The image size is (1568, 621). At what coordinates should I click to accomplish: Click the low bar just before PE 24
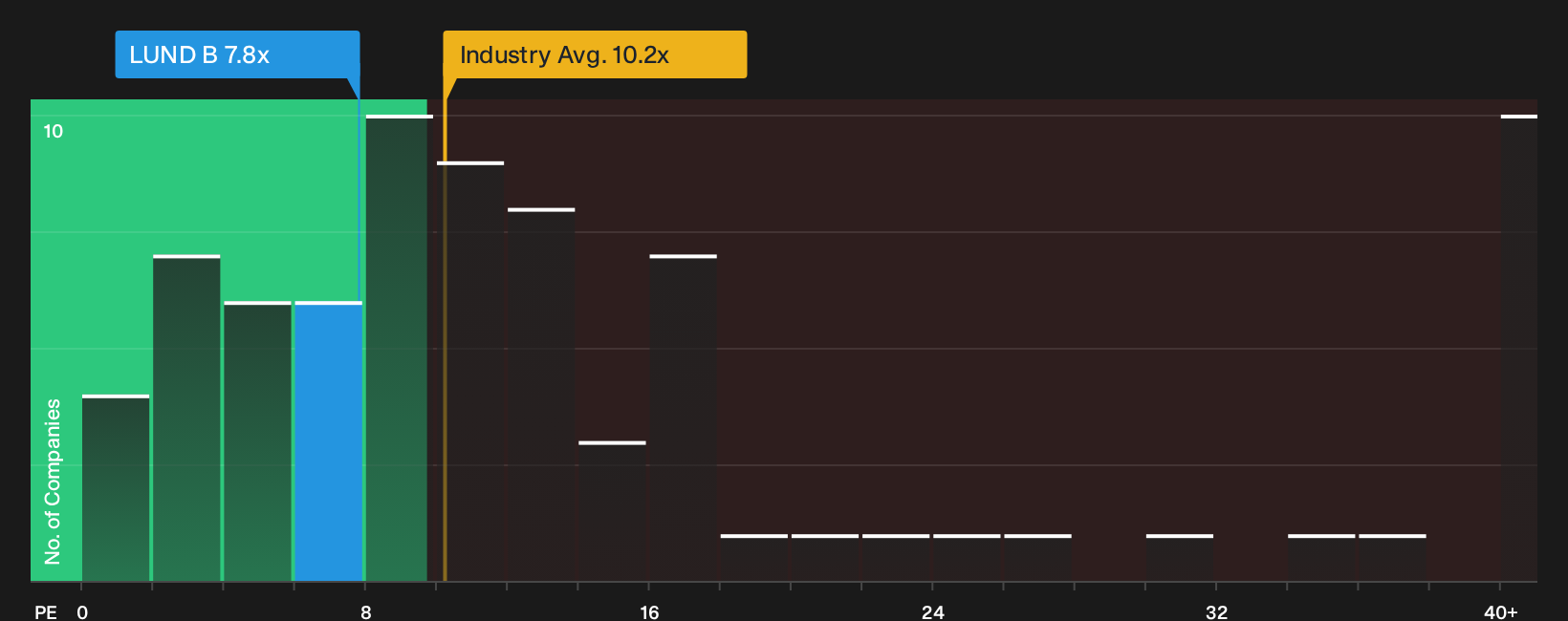pos(896,558)
